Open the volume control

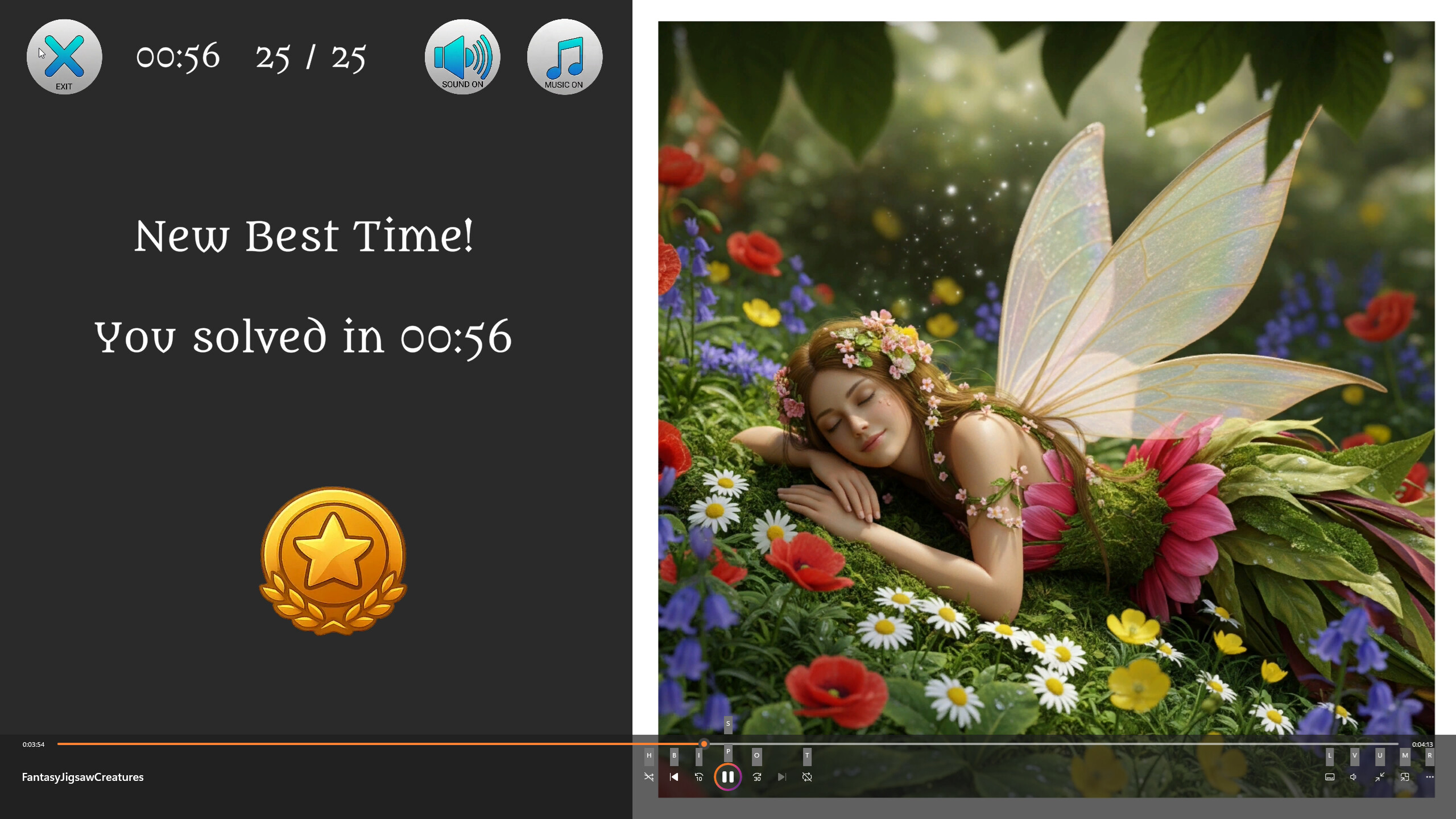coord(1353,777)
